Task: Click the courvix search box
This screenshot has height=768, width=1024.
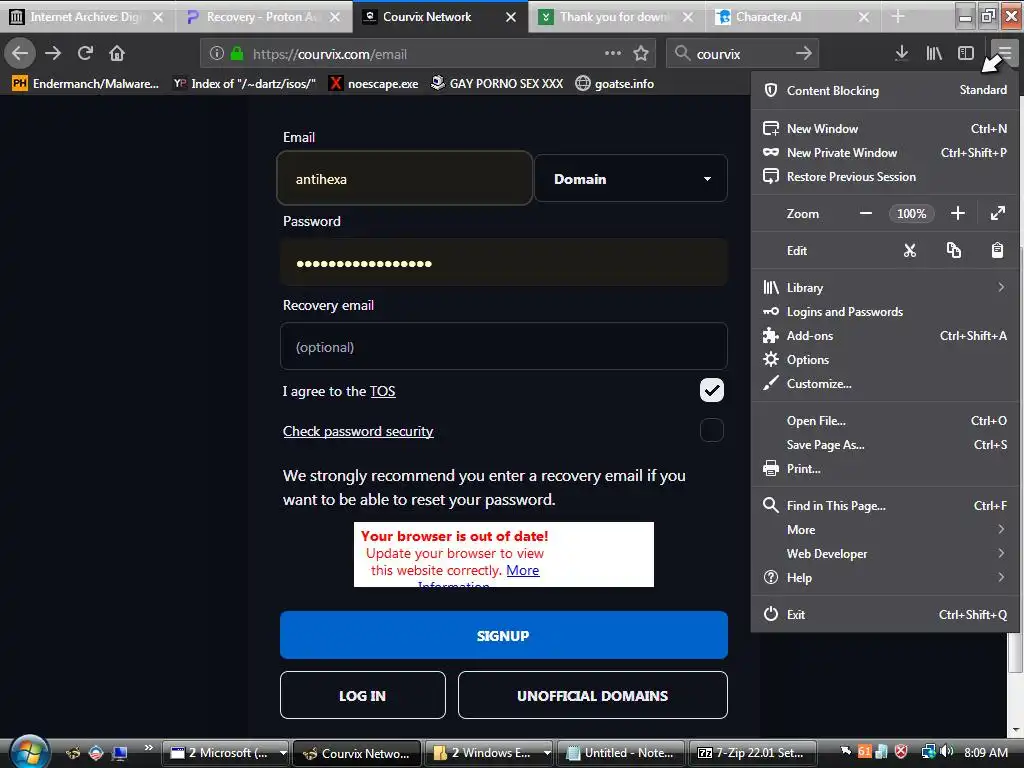Action: coord(741,54)
